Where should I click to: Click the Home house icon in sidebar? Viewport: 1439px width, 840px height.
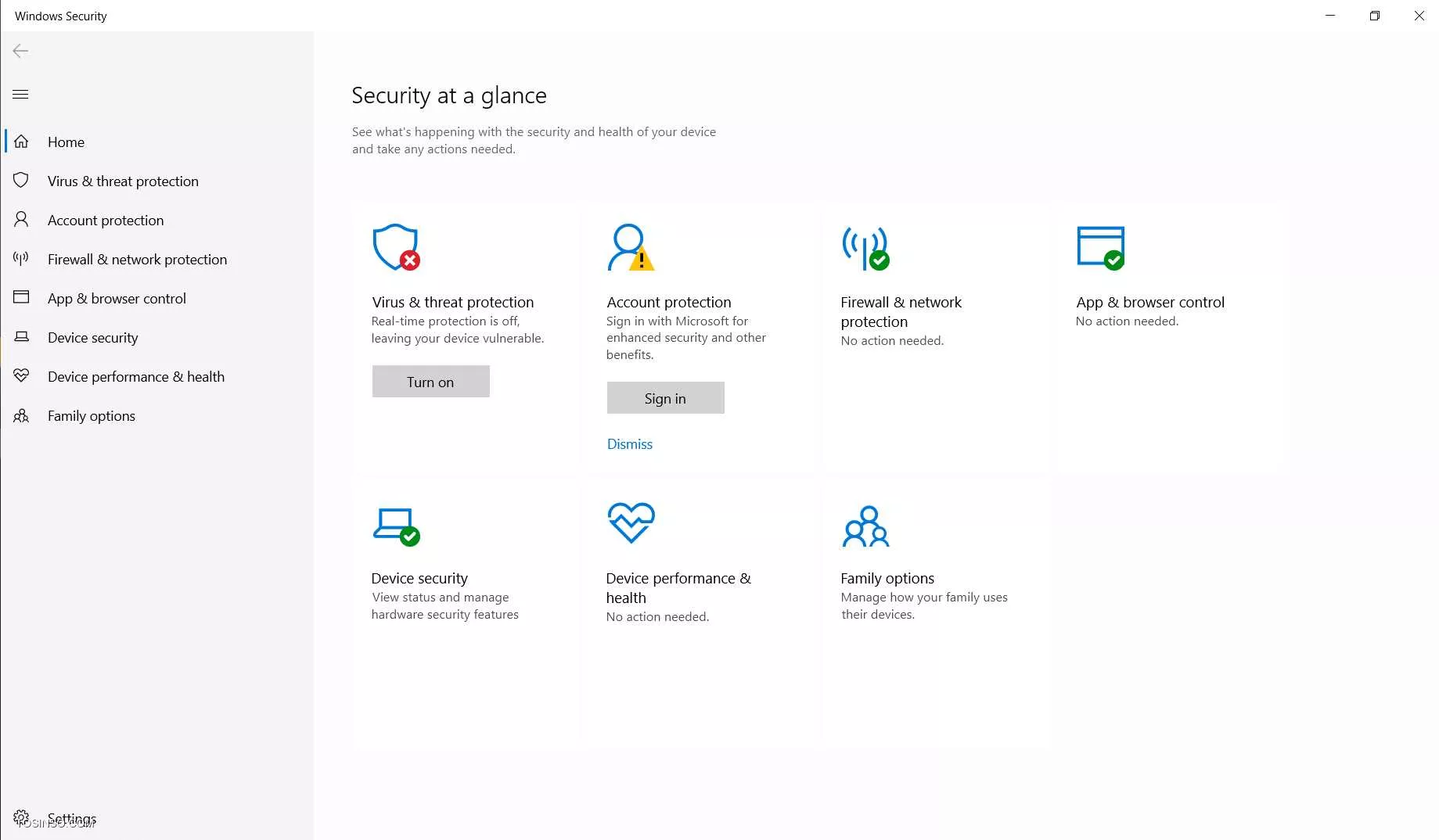click(x=21, y=142)
